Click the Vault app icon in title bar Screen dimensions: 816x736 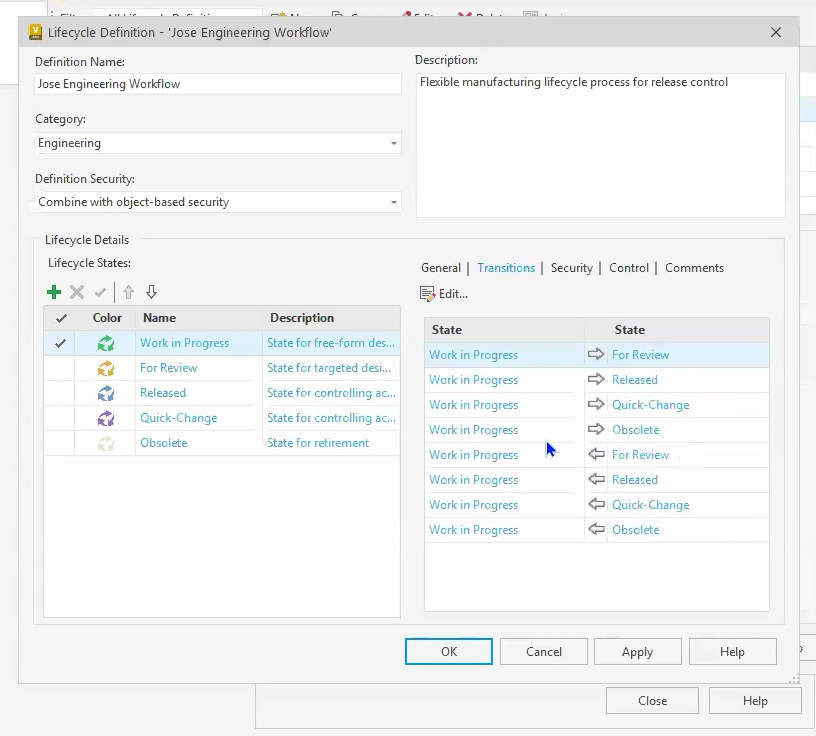click(x=35, y=32)
